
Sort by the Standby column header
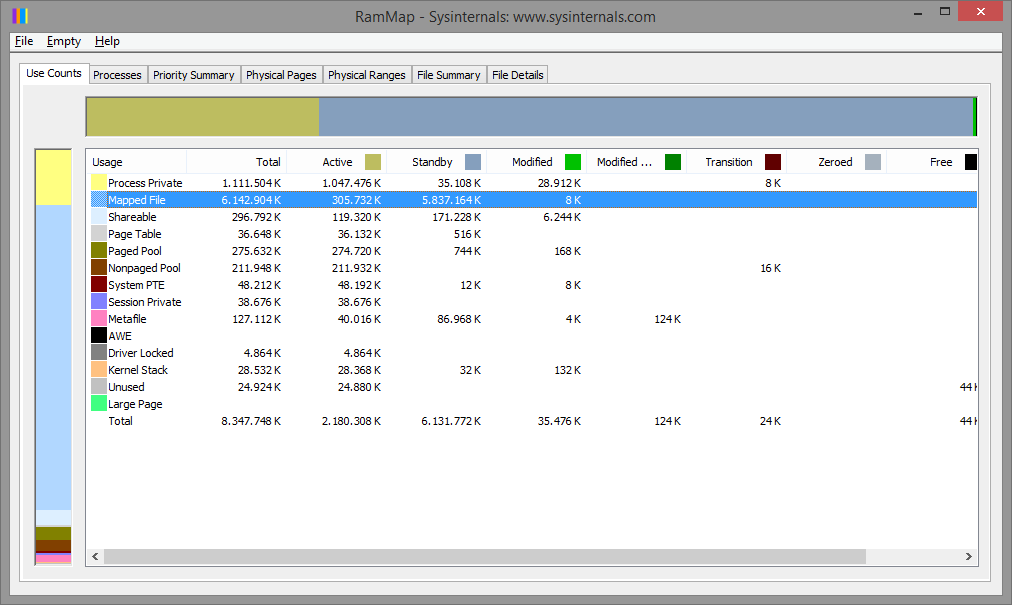click(437, 162)
